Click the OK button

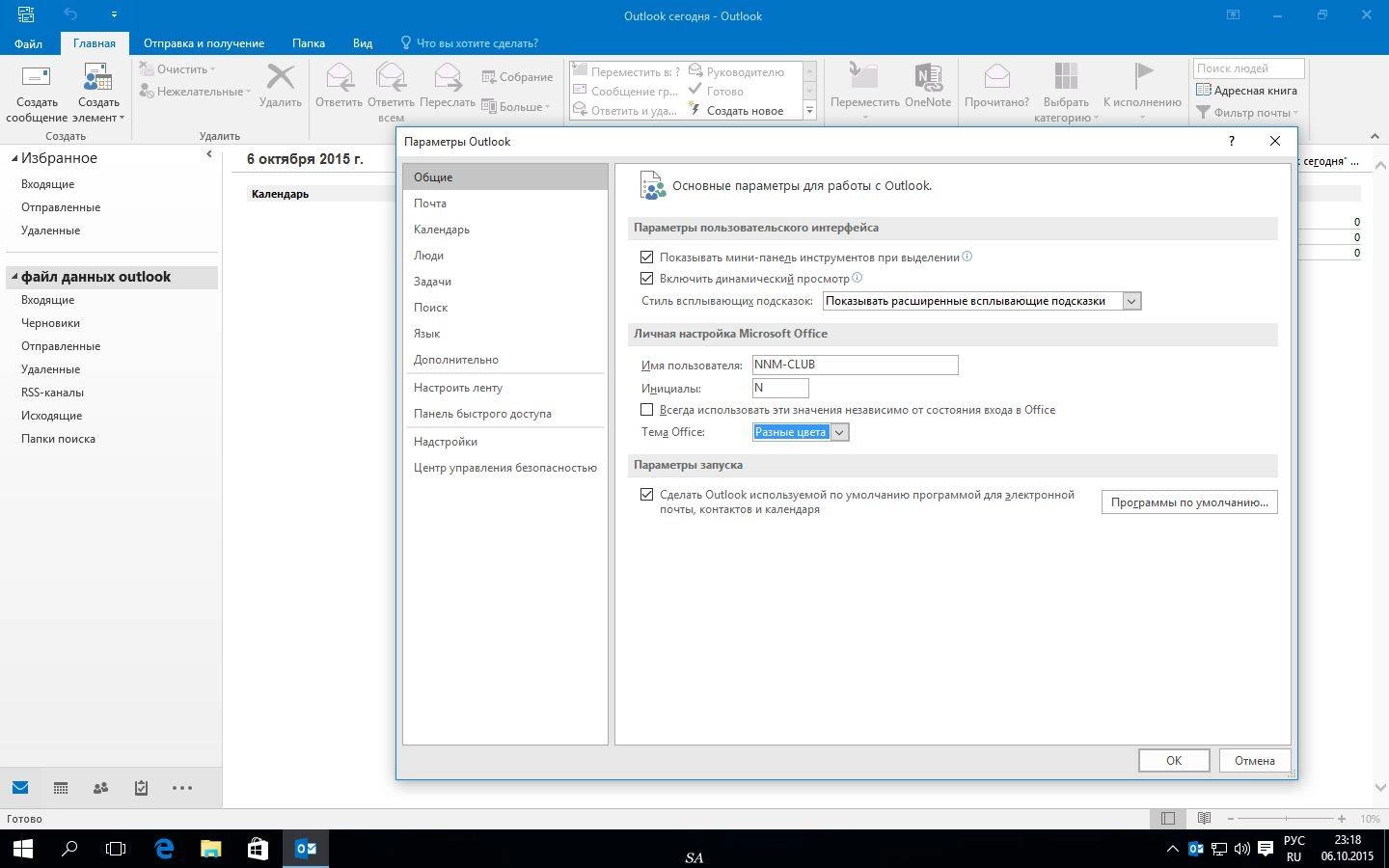coord(1174,760)
